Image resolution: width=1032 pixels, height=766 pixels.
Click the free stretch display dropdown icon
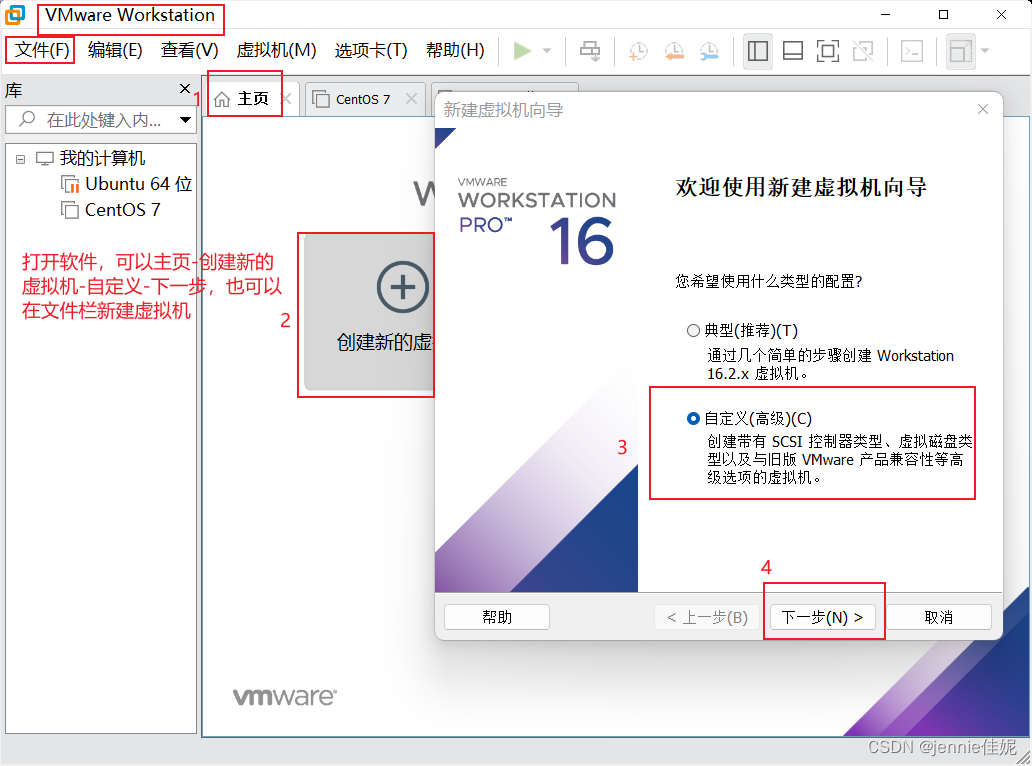(x=983, y=51)
